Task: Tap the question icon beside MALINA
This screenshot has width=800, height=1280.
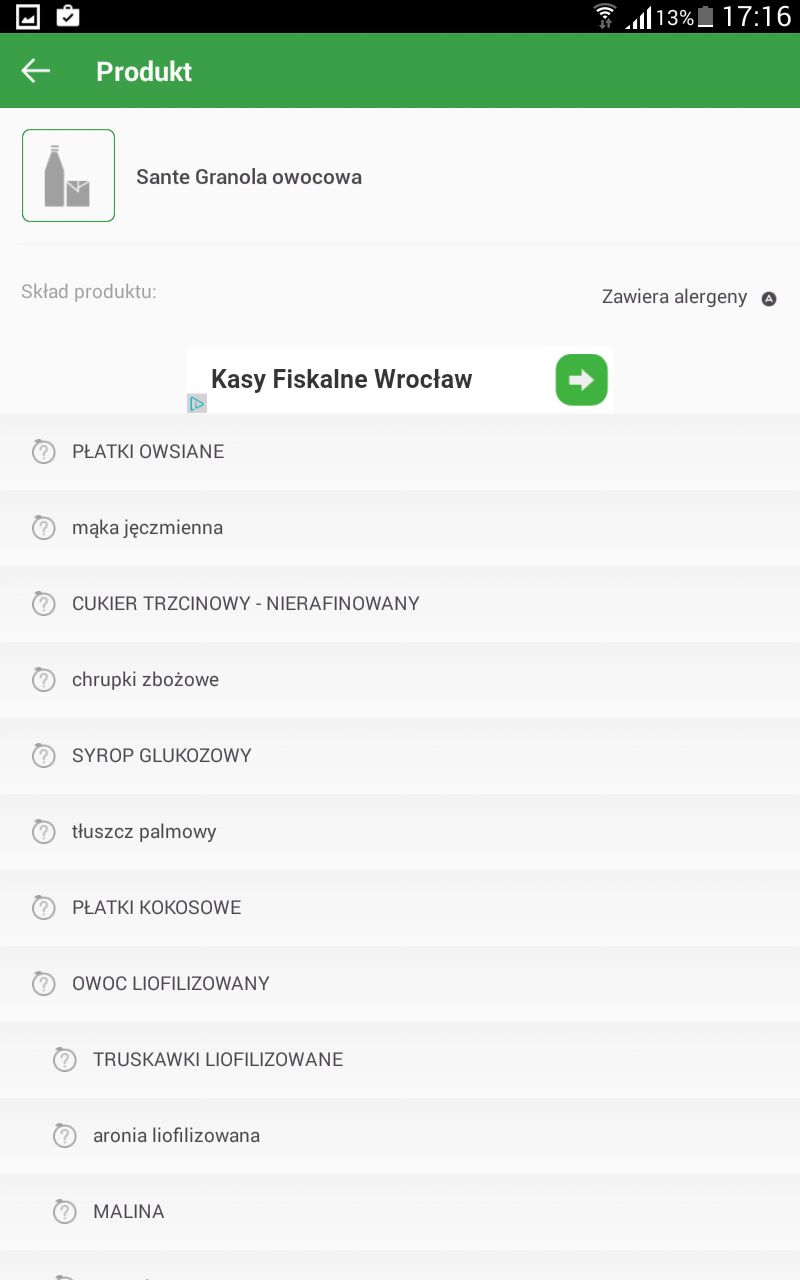Action: click(64, 1212)
